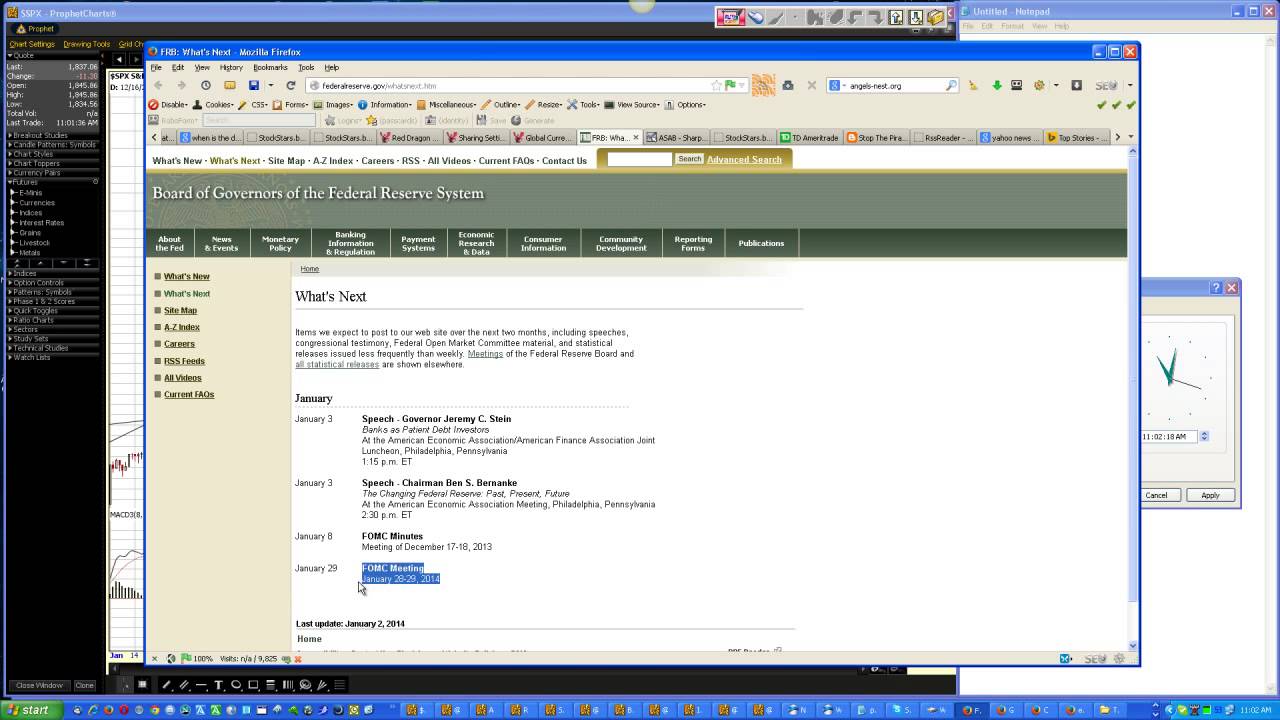Click the search magnifier in Firefox search box
Screen dimensions: 1280x720
point(951,86)
